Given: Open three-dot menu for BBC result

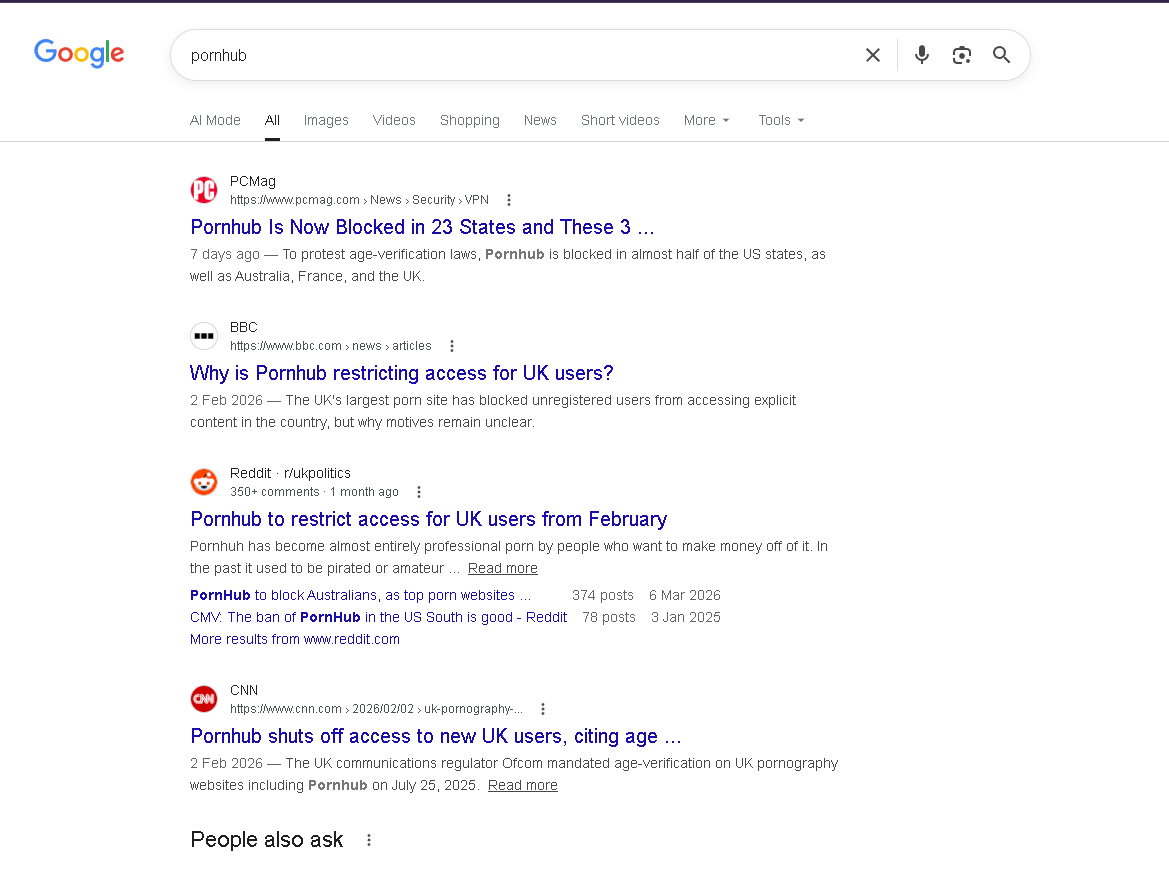Looking at the screenshot, I should [452, 346].
